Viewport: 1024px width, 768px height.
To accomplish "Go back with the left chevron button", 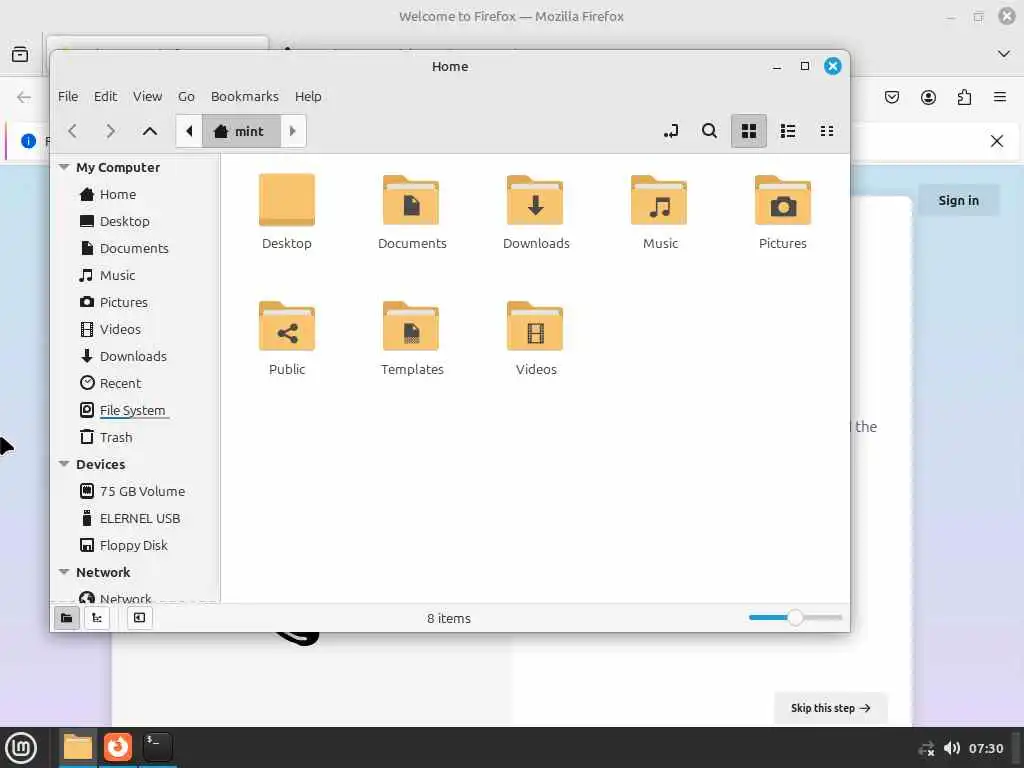I will 72,131.
